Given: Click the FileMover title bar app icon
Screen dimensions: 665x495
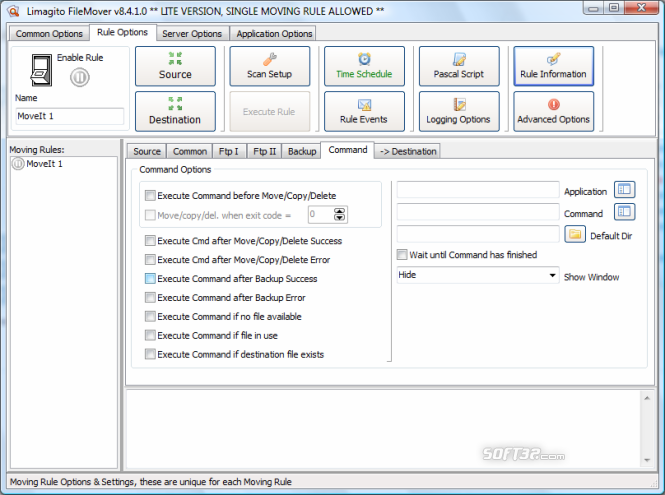Looking at the screenshot, I should 14,11.
